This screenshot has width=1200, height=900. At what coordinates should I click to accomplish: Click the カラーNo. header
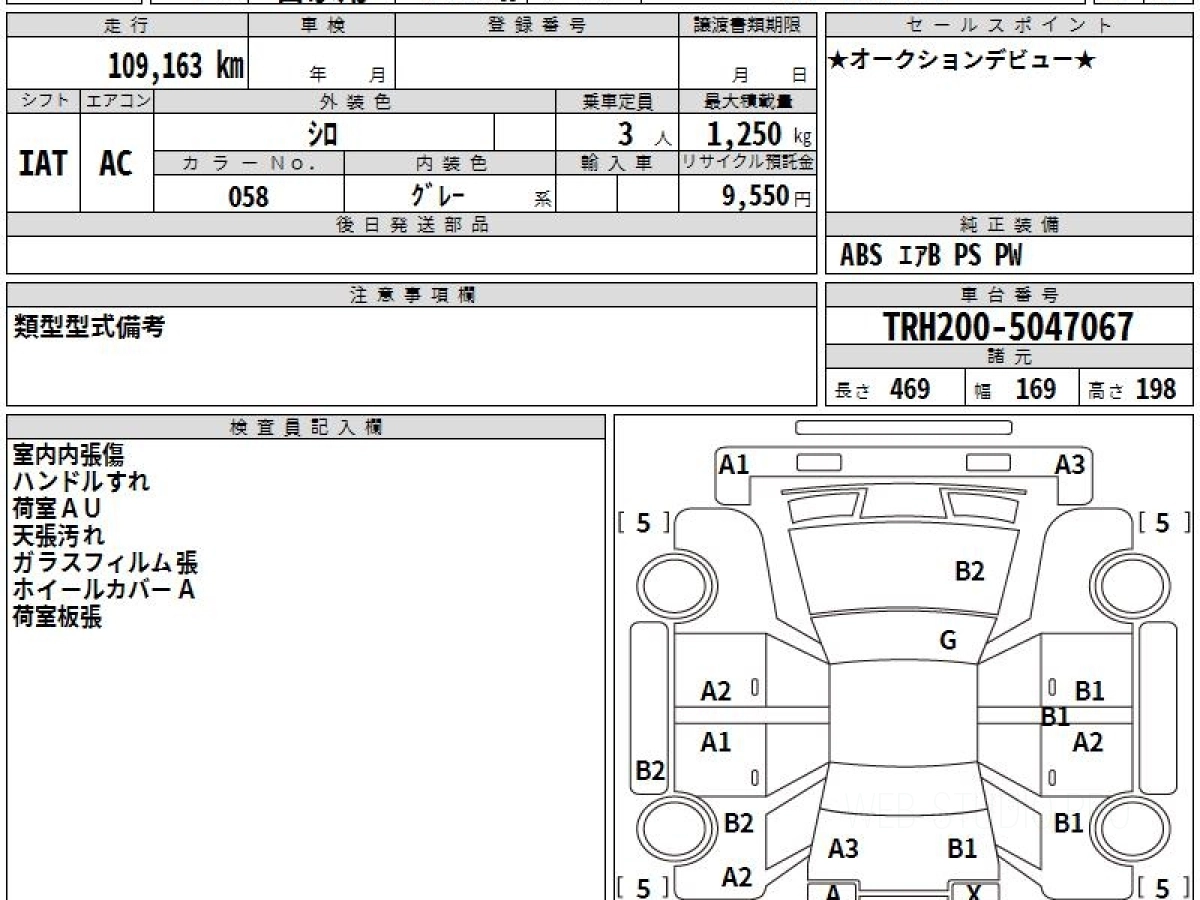(x=249, y=163)
